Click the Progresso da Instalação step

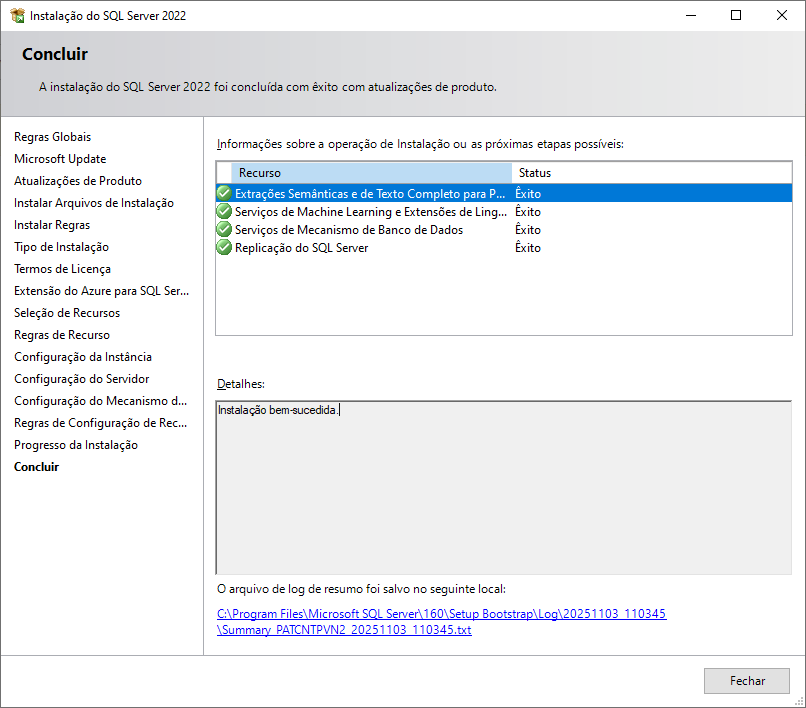pos(76,445)
